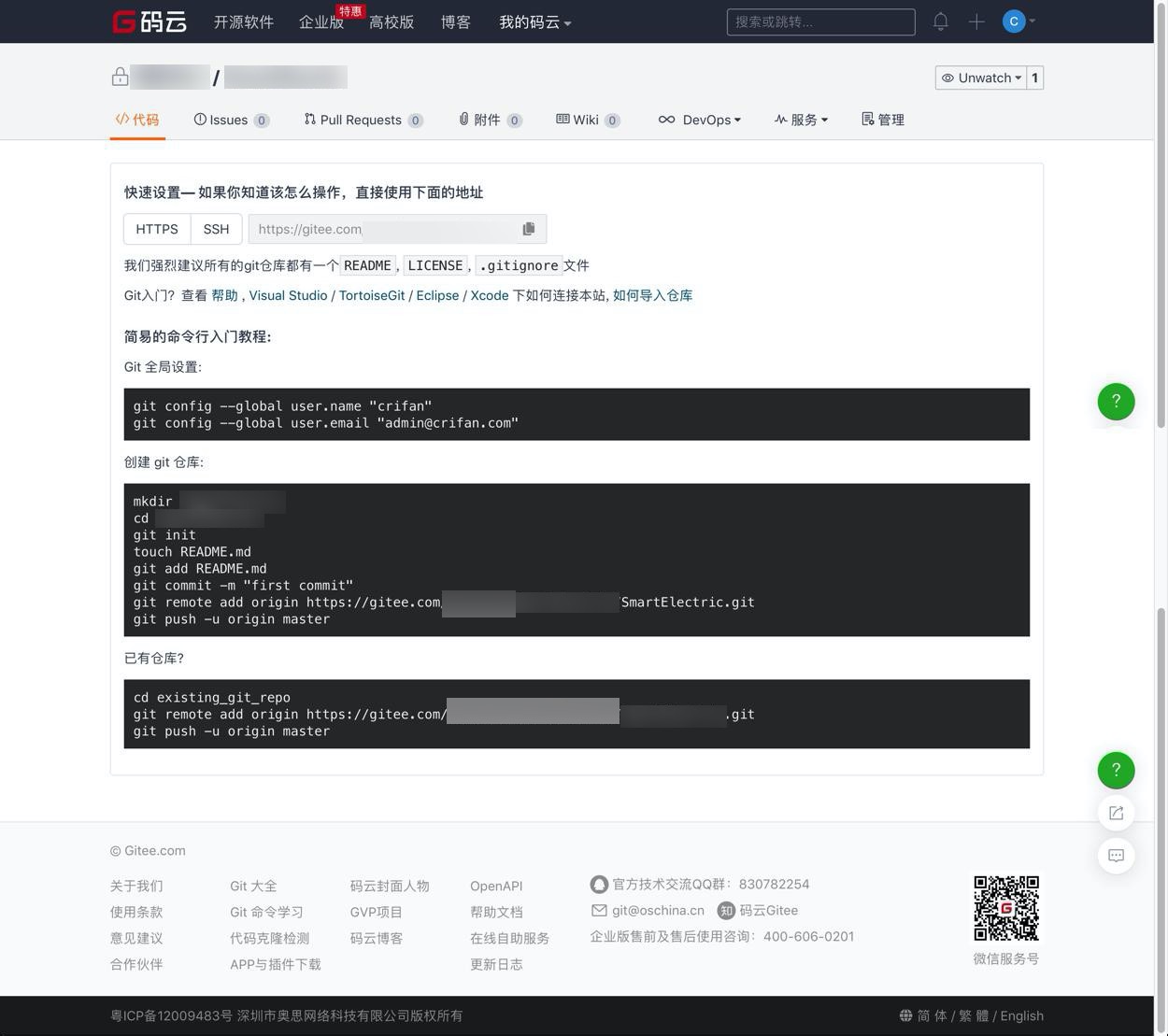Image resolution: width=1168 pixels, height=1036 pixels.
Task: Open footer link 帮助文档
Action: (496, 912)
